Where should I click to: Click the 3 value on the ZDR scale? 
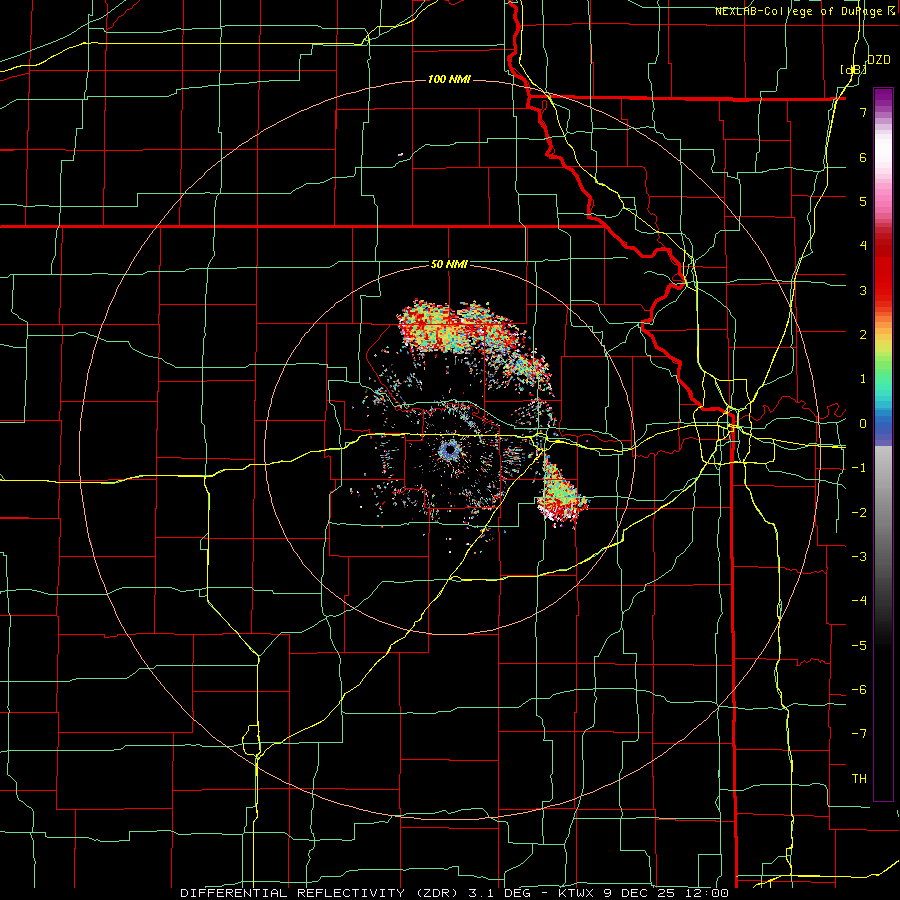point(863,290)
